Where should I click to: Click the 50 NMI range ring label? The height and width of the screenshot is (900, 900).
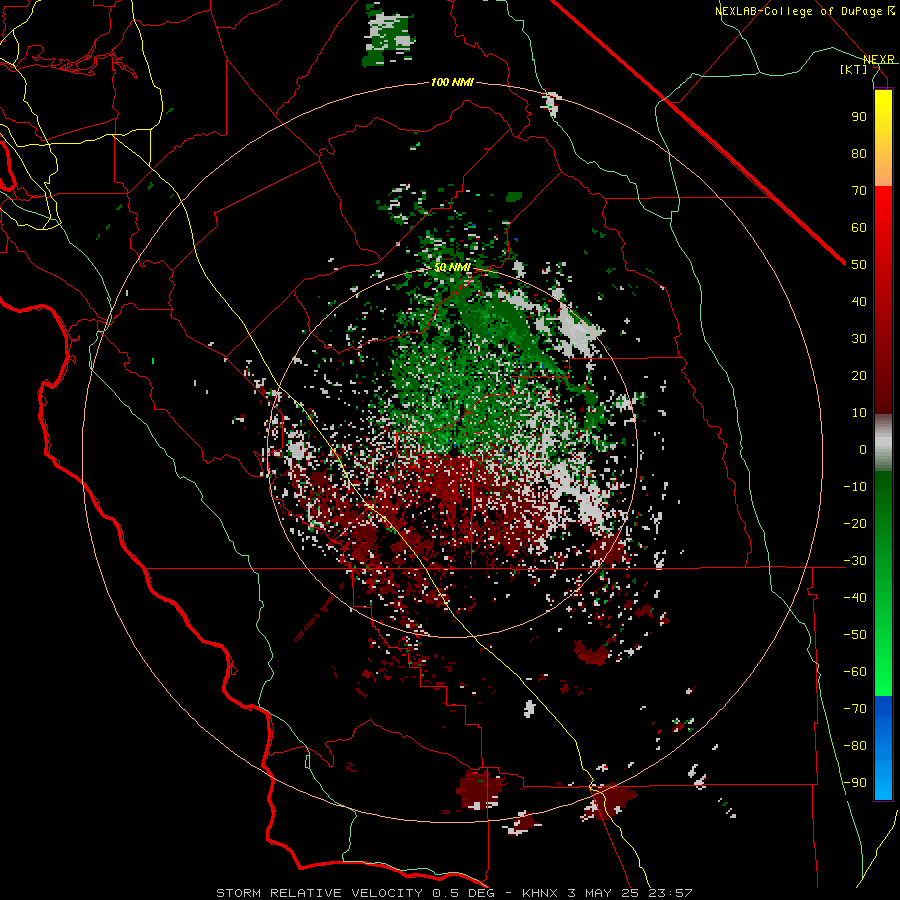pos(452,268)
